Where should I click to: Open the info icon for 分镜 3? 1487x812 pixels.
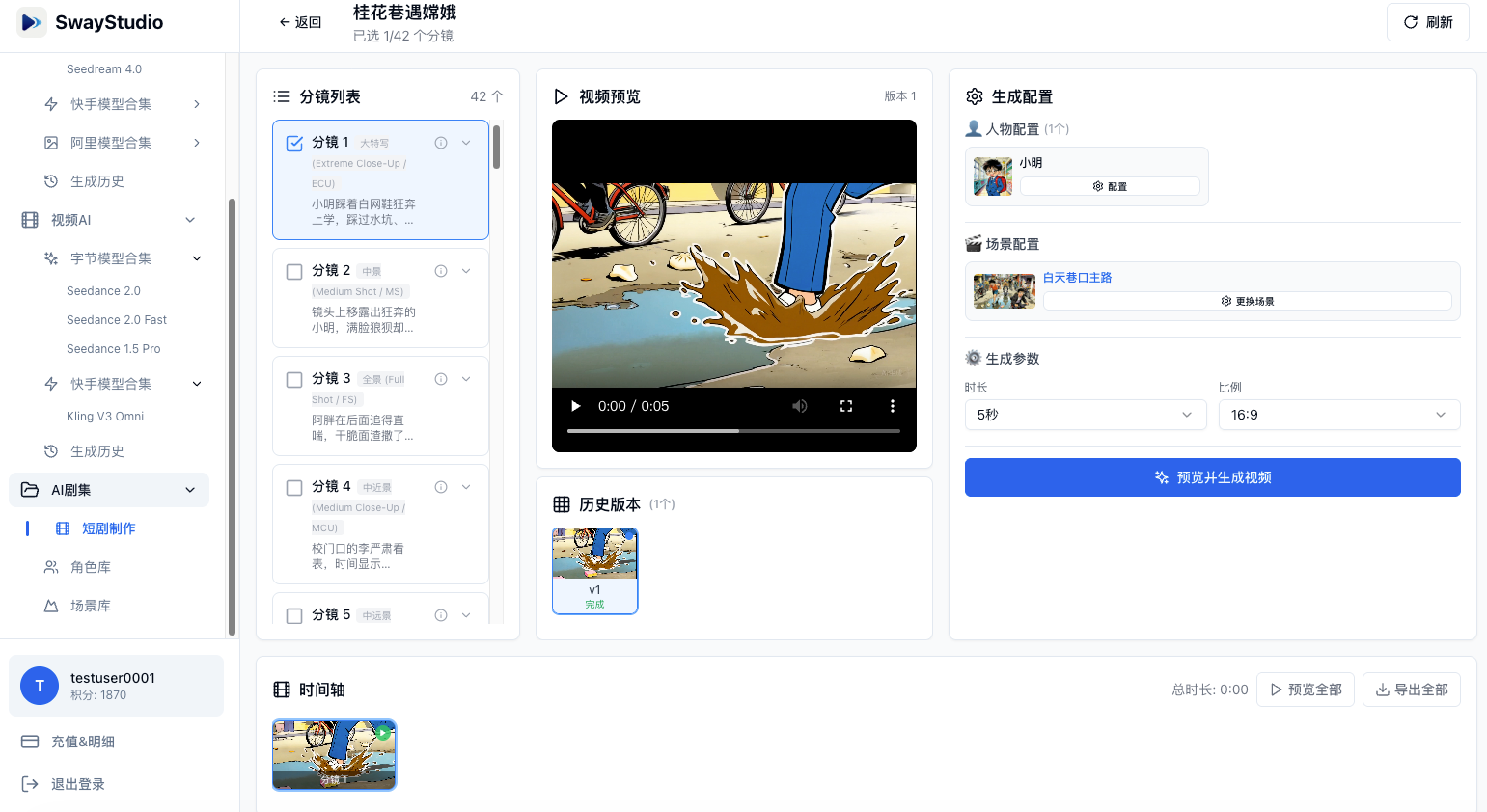[441, 379]
